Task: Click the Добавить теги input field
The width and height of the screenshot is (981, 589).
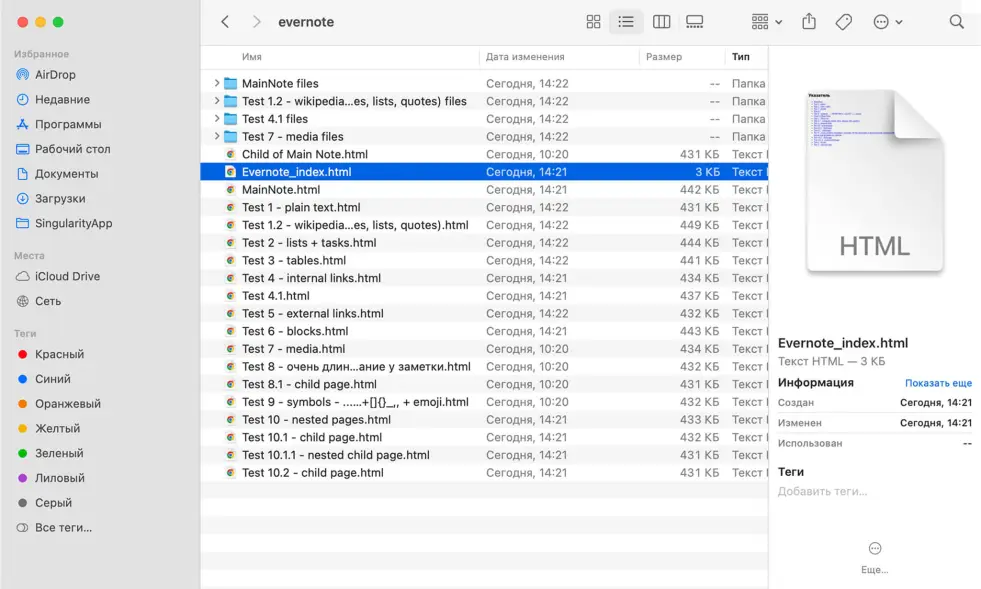Action: (823, 491)
